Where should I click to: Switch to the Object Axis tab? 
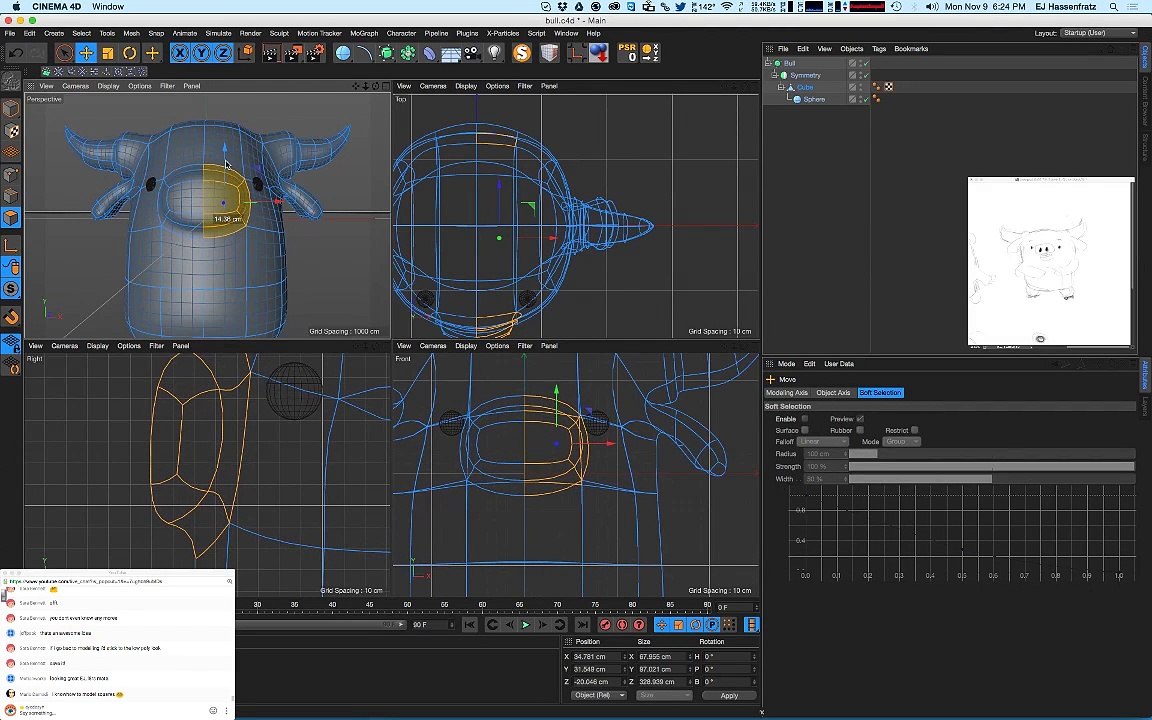coord(833,392)
